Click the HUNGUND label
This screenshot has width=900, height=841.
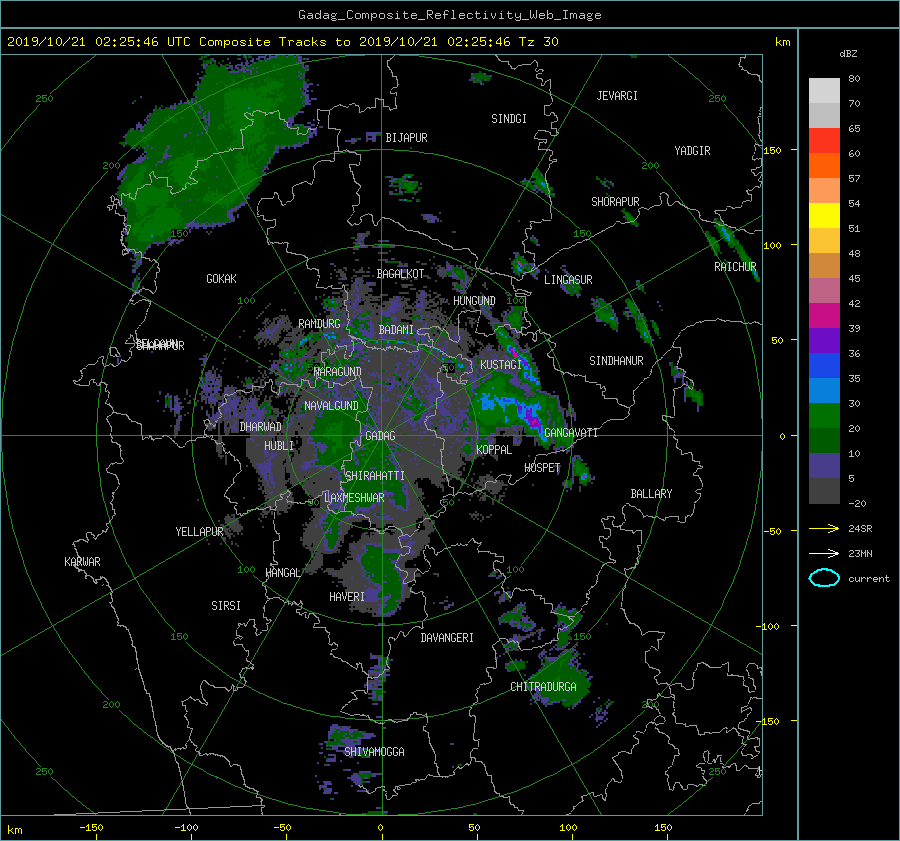pos(474,301)
